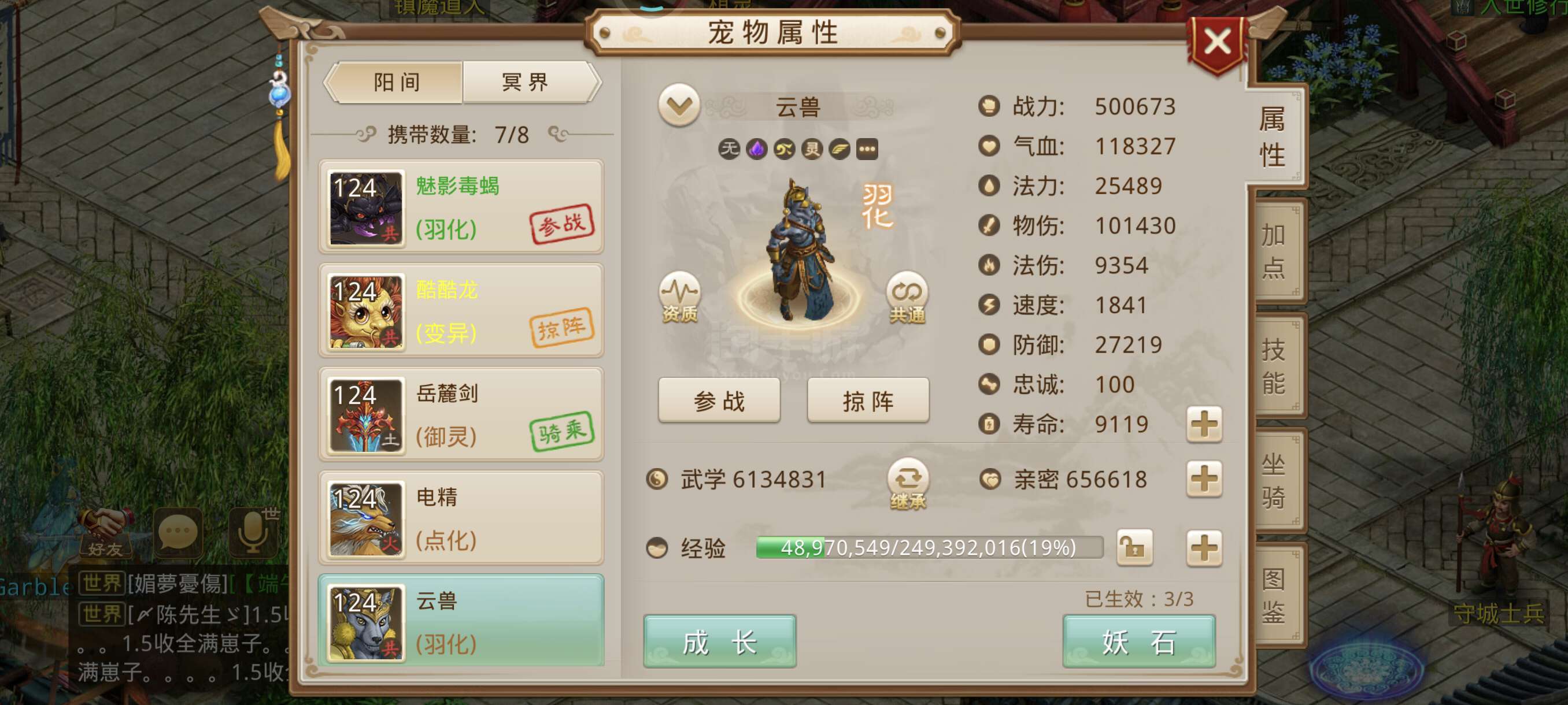Click the 参战 battle button
Screen dimensions: 1568x705
click(719, 400)
